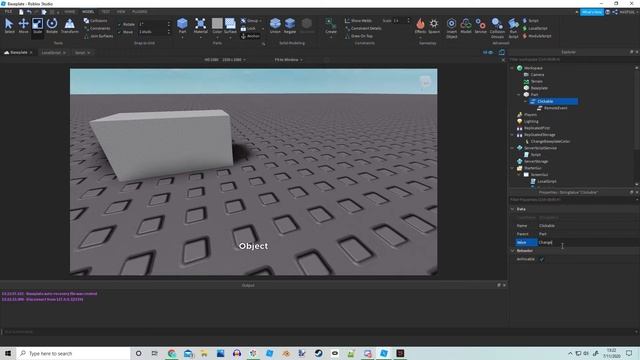
Task: Select Camera in the Explorer tree
Action: tap(533, 75)
